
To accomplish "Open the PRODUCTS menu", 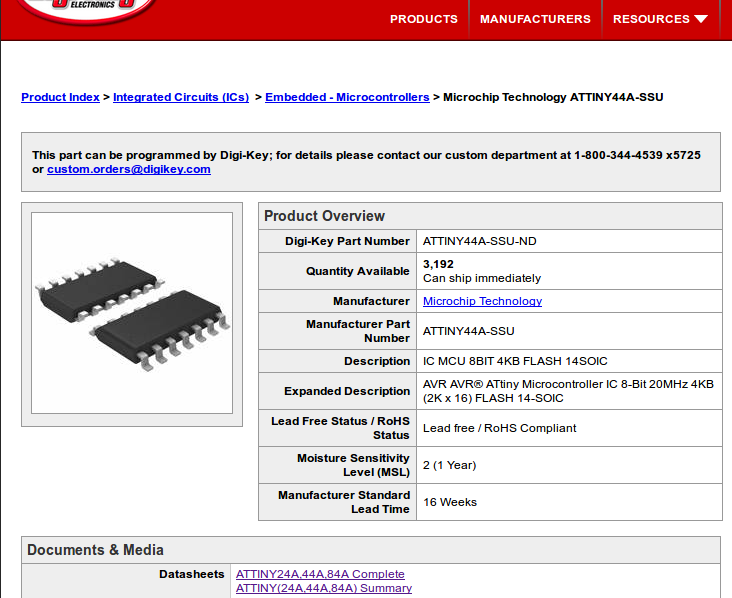I will (424, 19).
